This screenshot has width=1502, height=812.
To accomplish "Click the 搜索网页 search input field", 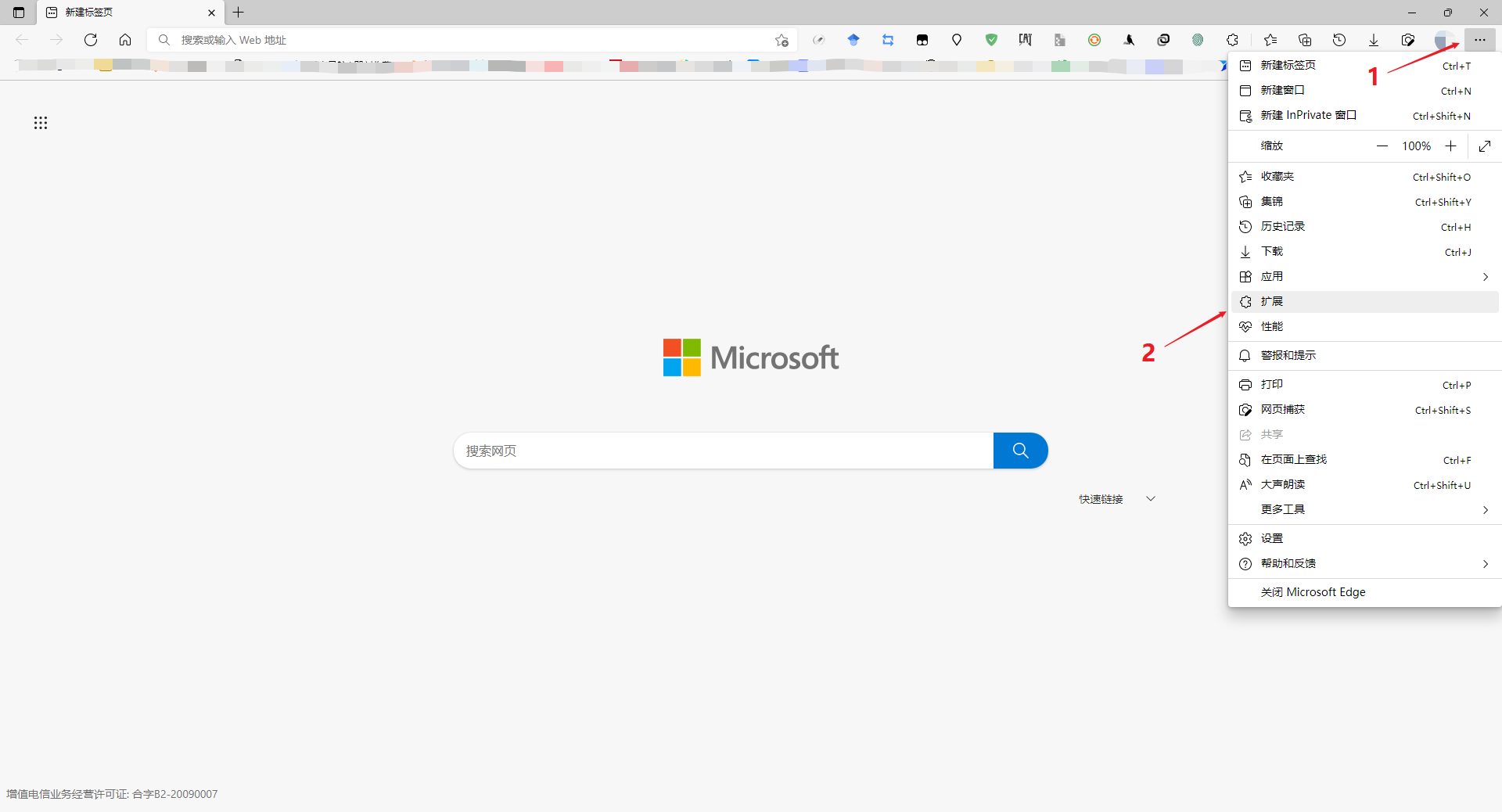I will click(x=723, y=451).
